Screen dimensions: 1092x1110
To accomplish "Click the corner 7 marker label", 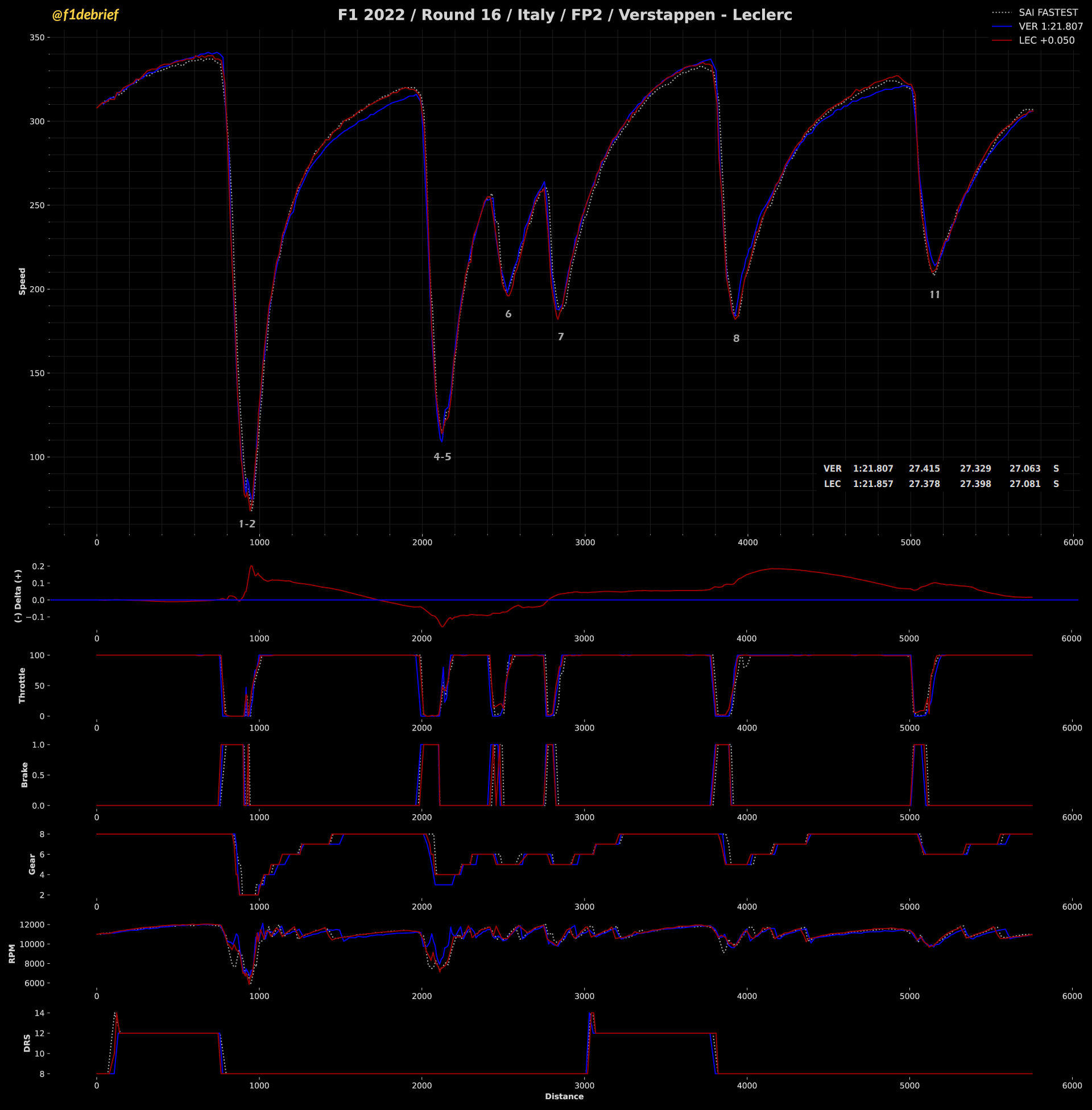I will coord(561,337).
